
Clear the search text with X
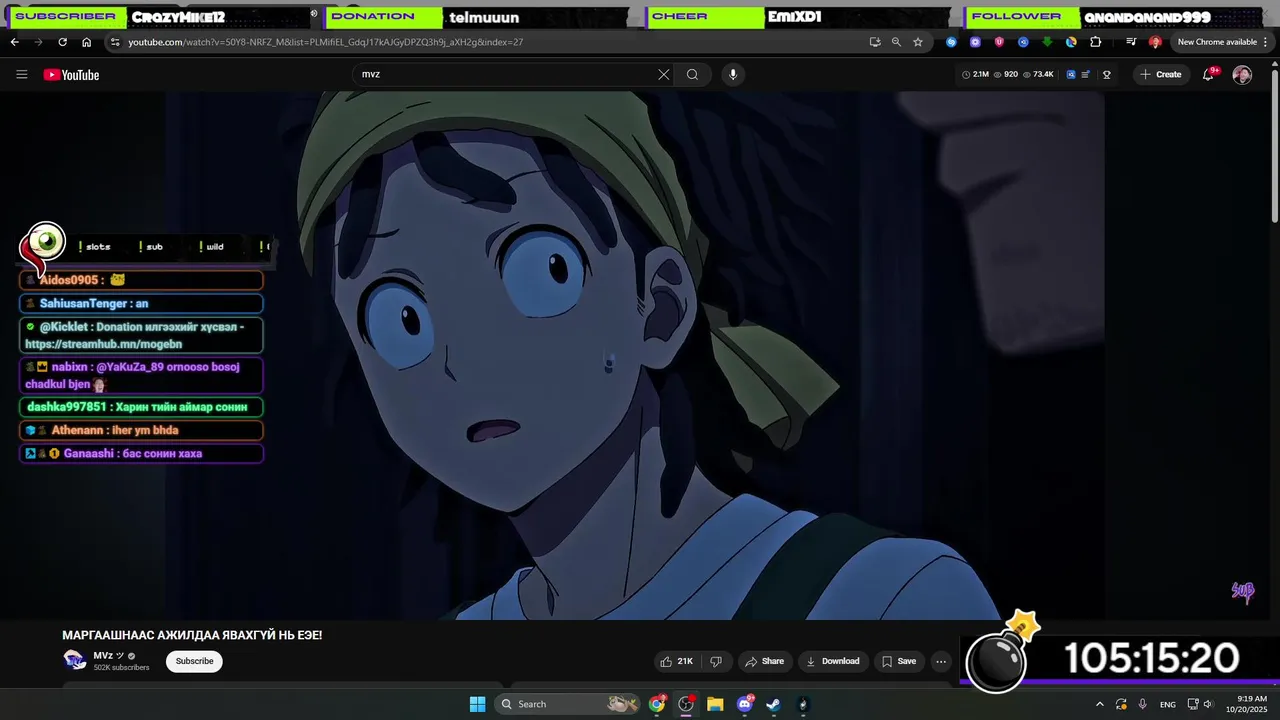tap(663, 74)
